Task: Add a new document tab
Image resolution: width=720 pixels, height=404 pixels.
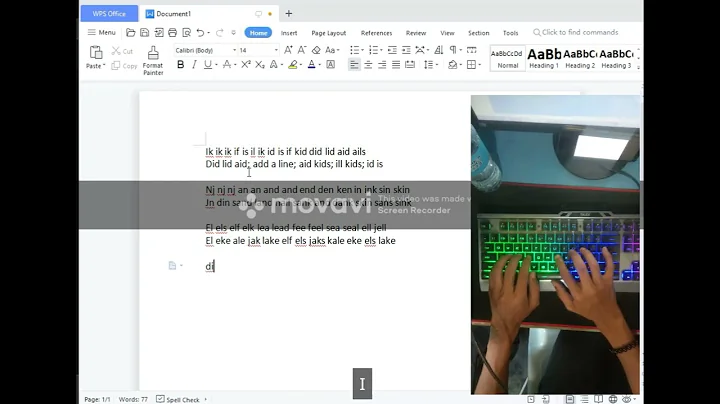Action: pyautogui.click(x=289, y=14)
